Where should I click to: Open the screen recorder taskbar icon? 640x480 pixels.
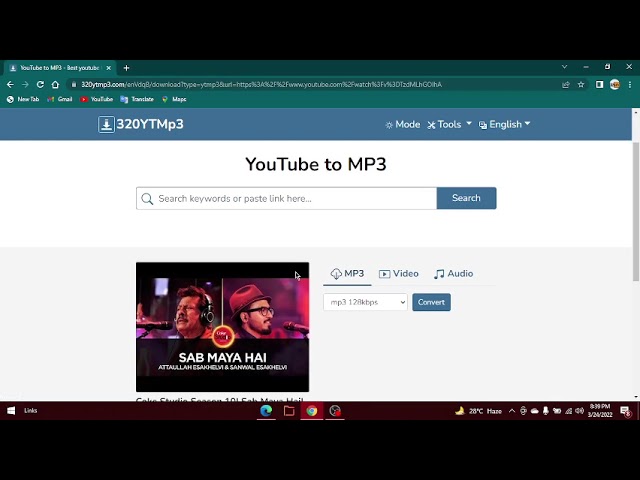coord(335,411)
